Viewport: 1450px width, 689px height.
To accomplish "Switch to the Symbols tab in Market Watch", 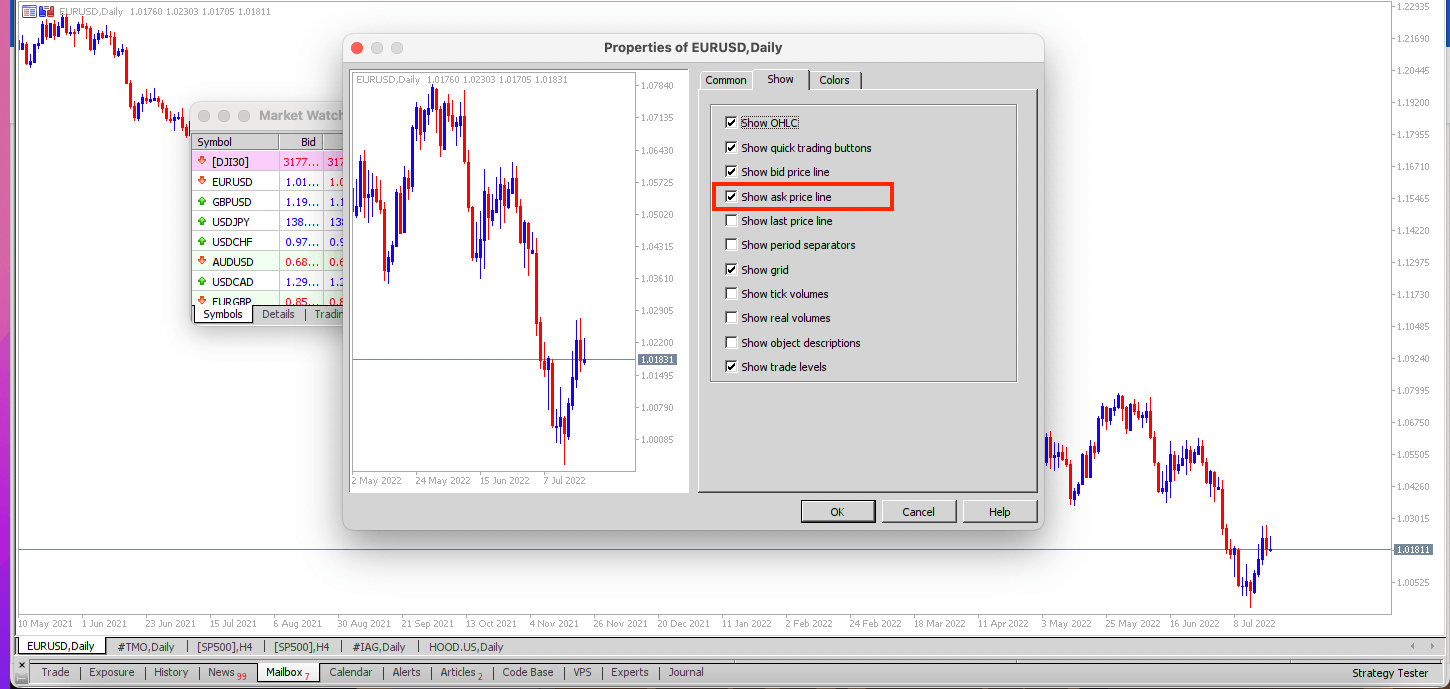I will (223, 314).
